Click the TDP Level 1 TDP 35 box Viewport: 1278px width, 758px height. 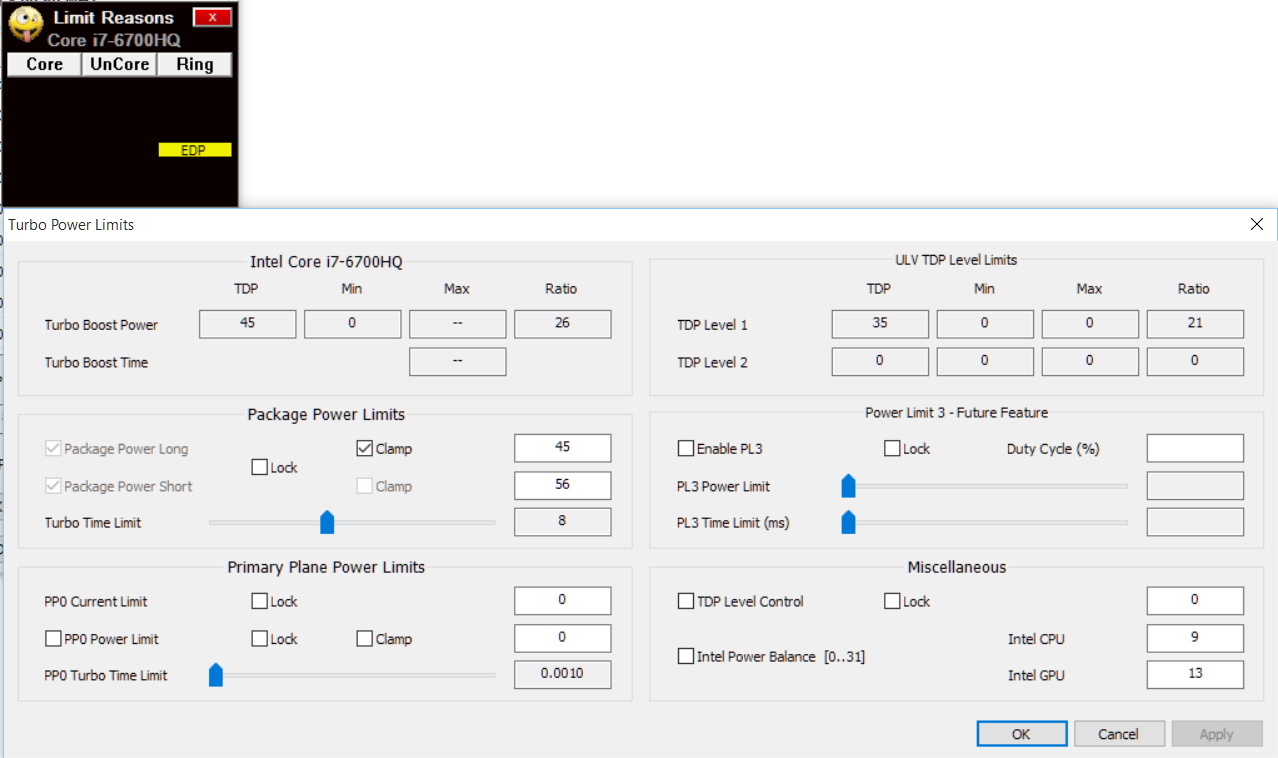pyautogui.click(x=880, y=324)
